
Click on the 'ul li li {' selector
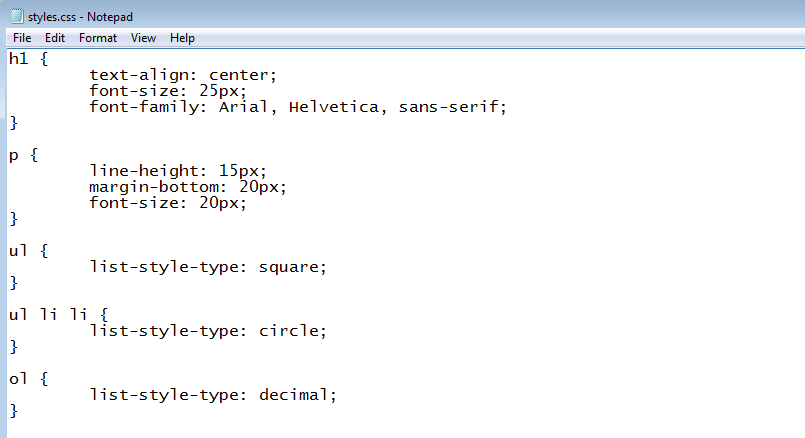click(x=59, y=314)
